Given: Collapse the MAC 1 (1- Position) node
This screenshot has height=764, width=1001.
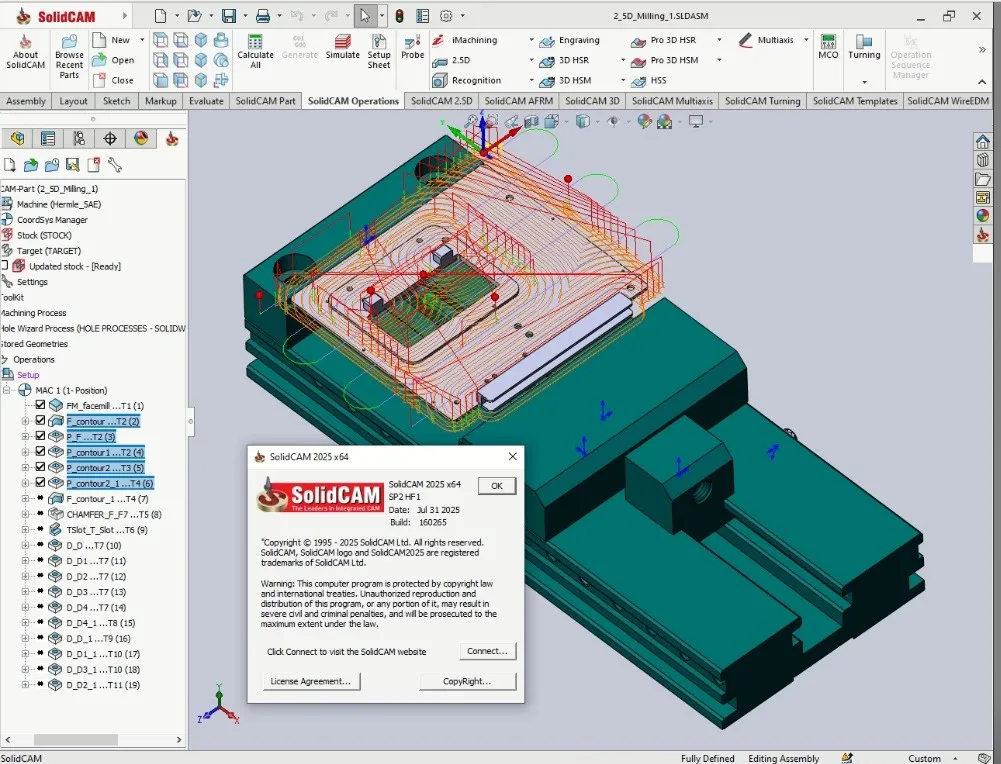Looking at the screenshot, I should pos(7,389).
